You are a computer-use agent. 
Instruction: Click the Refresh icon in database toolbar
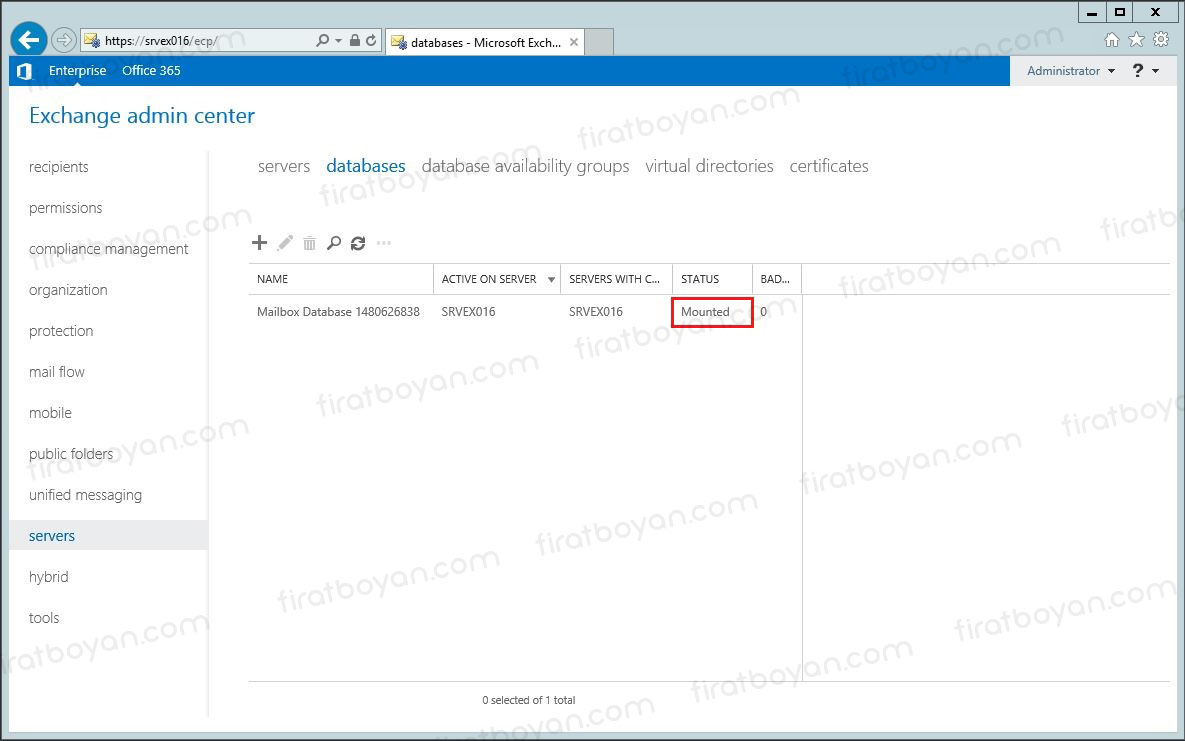click(x=358, y=243)
